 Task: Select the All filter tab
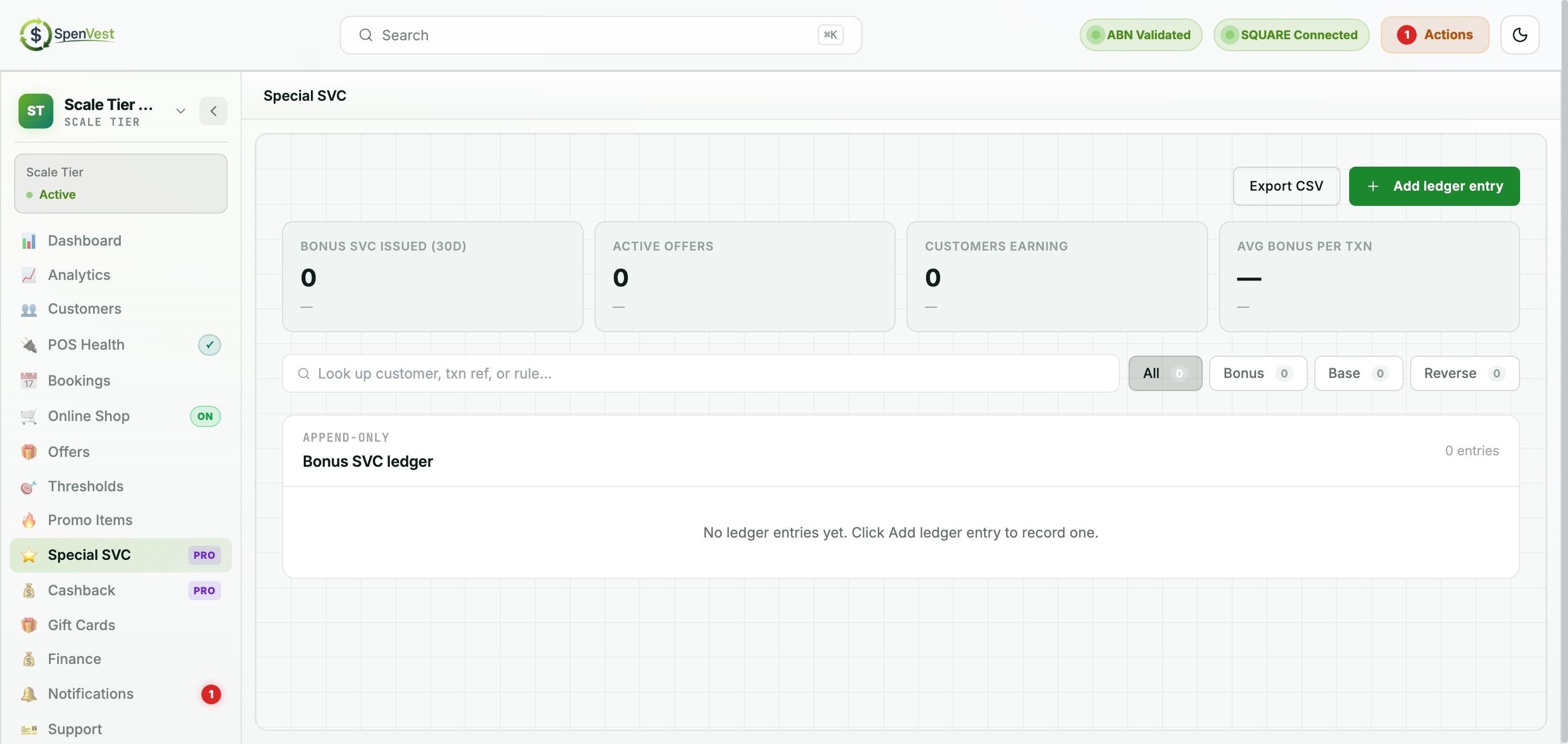point(1165,373)
